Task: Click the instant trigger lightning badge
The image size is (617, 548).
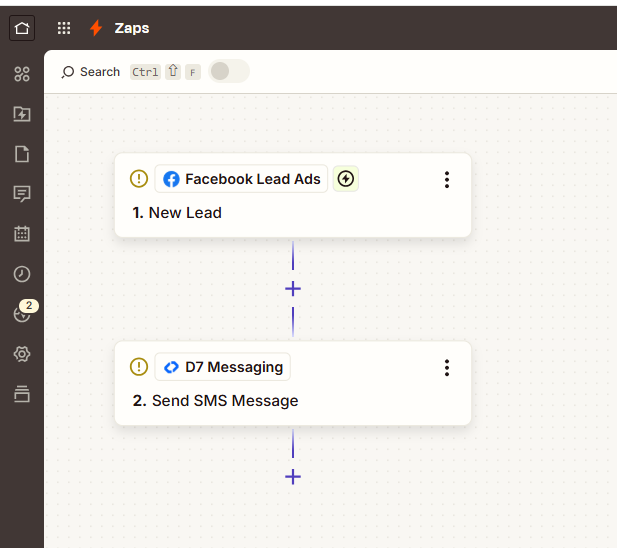Action: [346, 179]
